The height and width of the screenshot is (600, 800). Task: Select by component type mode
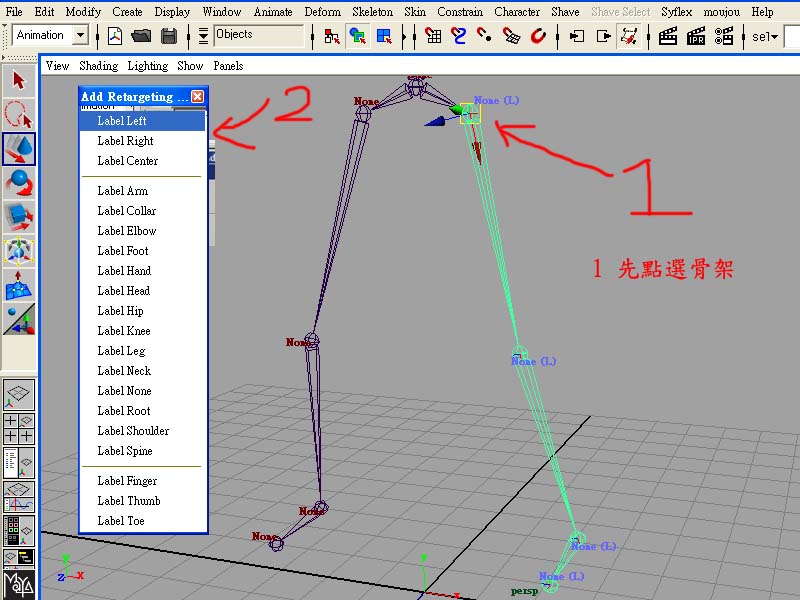click(384, 36)
